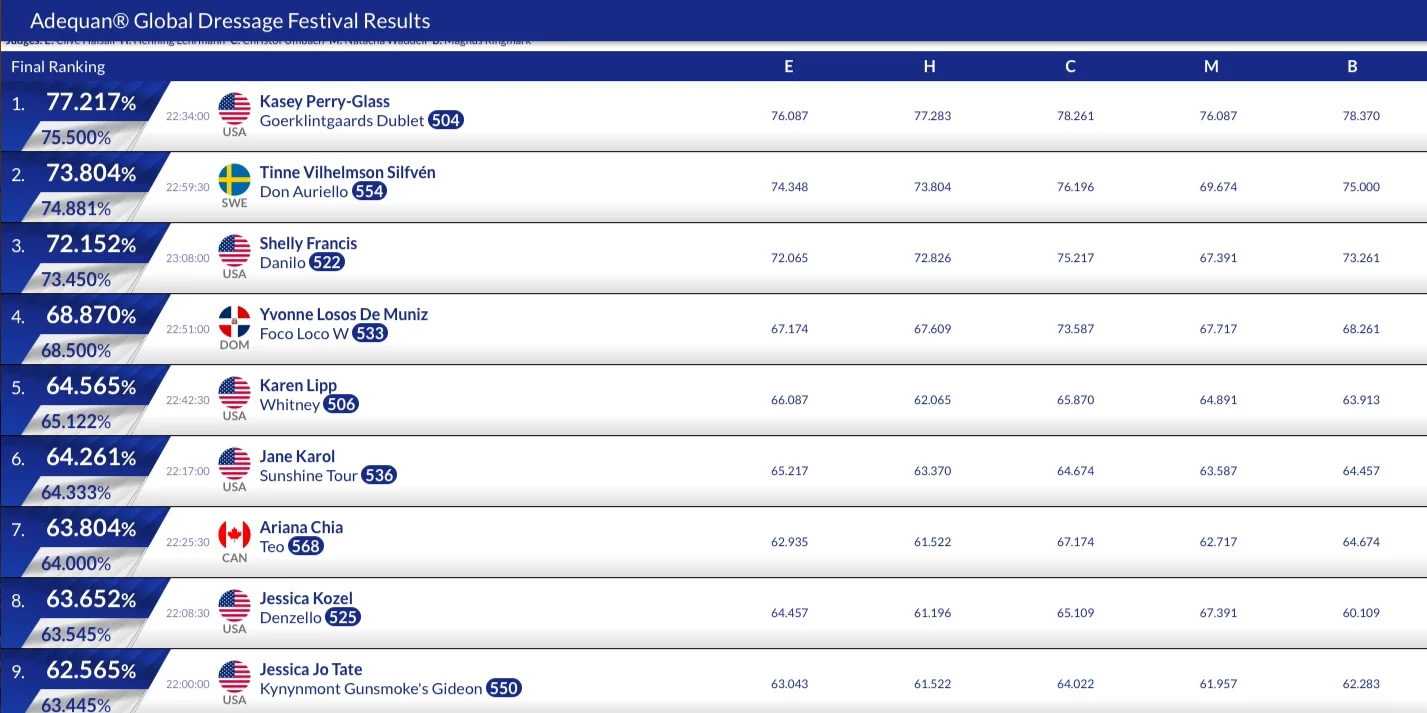1427x713 pixels.
Task: Click the USA flag beside Jessica Kozel
Action: tap(234, 606)
